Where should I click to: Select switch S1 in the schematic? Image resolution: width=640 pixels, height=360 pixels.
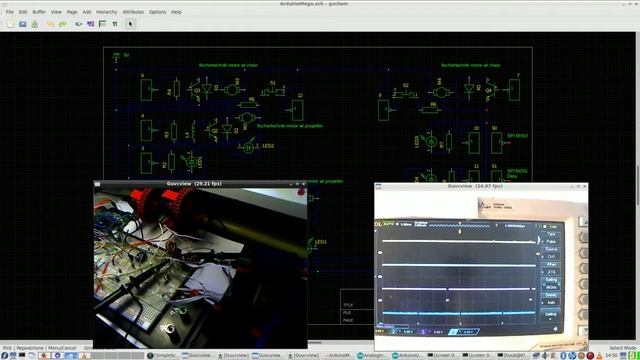point(273,91)
